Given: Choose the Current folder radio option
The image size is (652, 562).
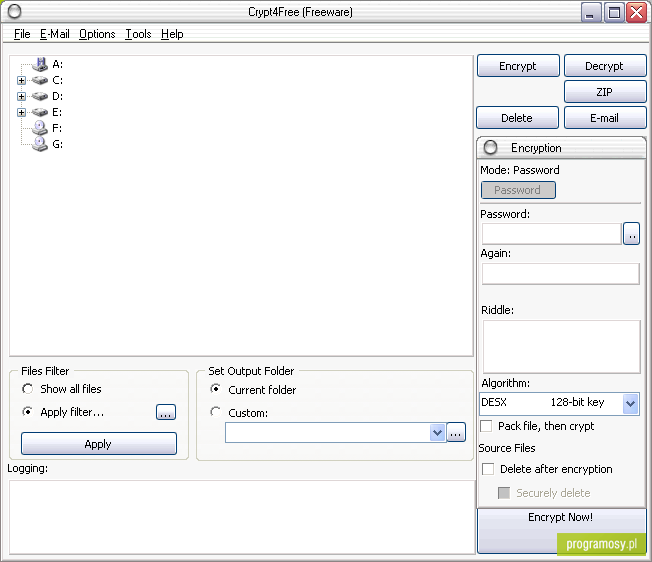Looking at the screenshot, I should pos(215,389).
